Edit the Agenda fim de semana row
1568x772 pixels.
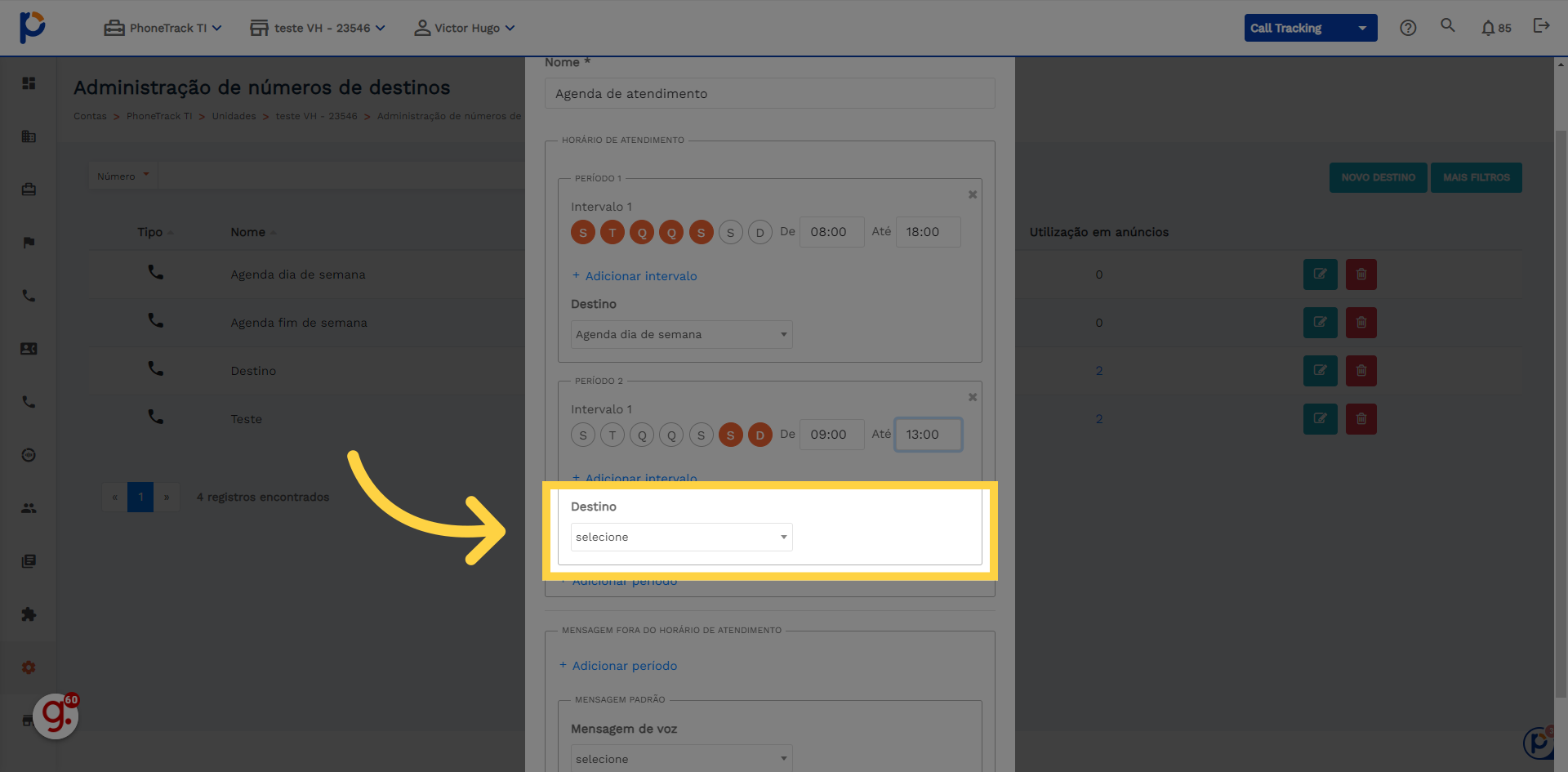[1321, 323]
